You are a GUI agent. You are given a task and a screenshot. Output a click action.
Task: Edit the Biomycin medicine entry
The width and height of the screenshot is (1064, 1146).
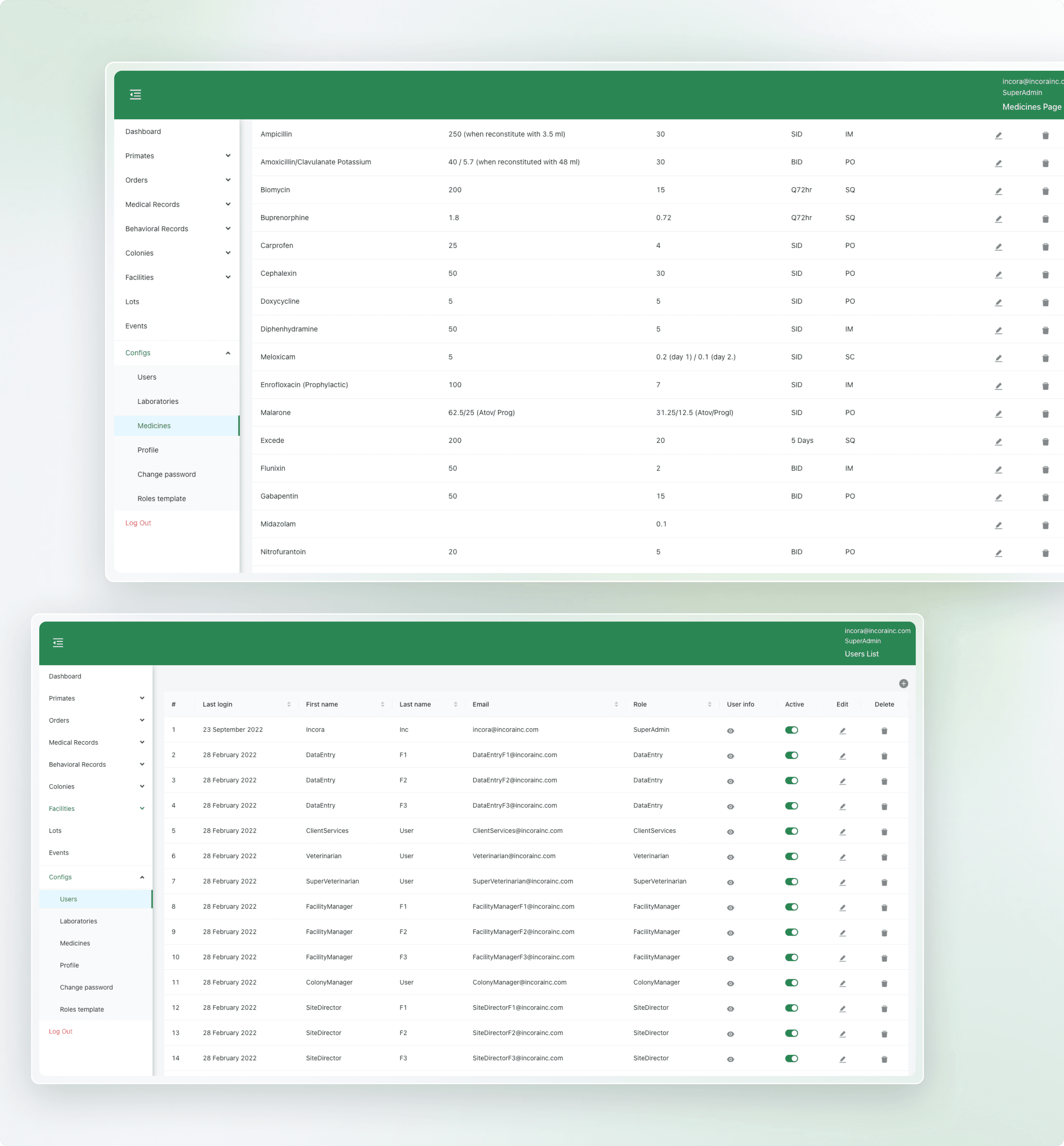998,191
